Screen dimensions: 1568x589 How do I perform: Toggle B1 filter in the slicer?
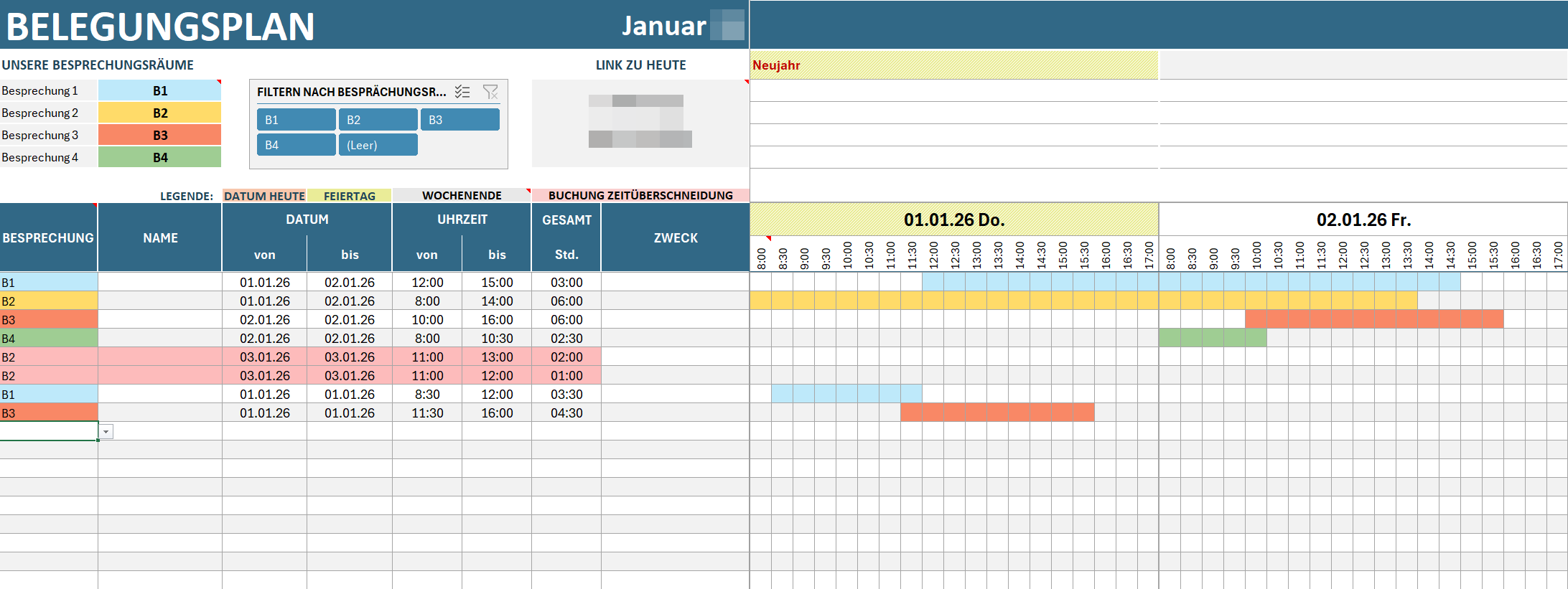(296, 120)
